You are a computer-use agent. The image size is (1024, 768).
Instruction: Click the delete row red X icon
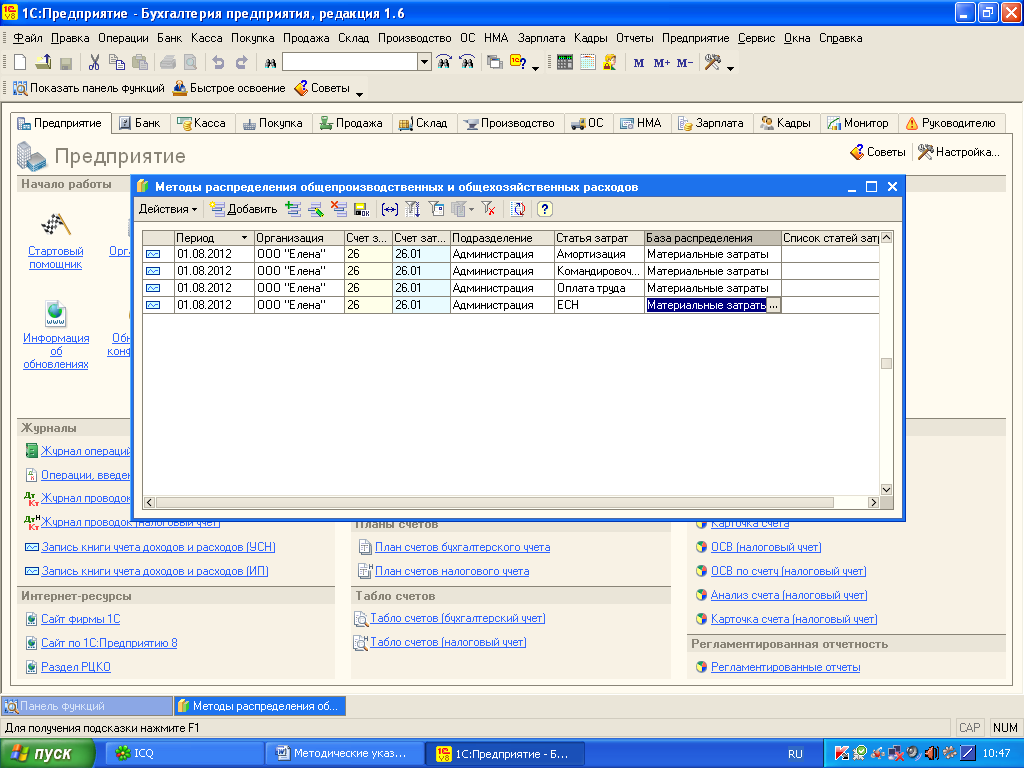[338, 209]
